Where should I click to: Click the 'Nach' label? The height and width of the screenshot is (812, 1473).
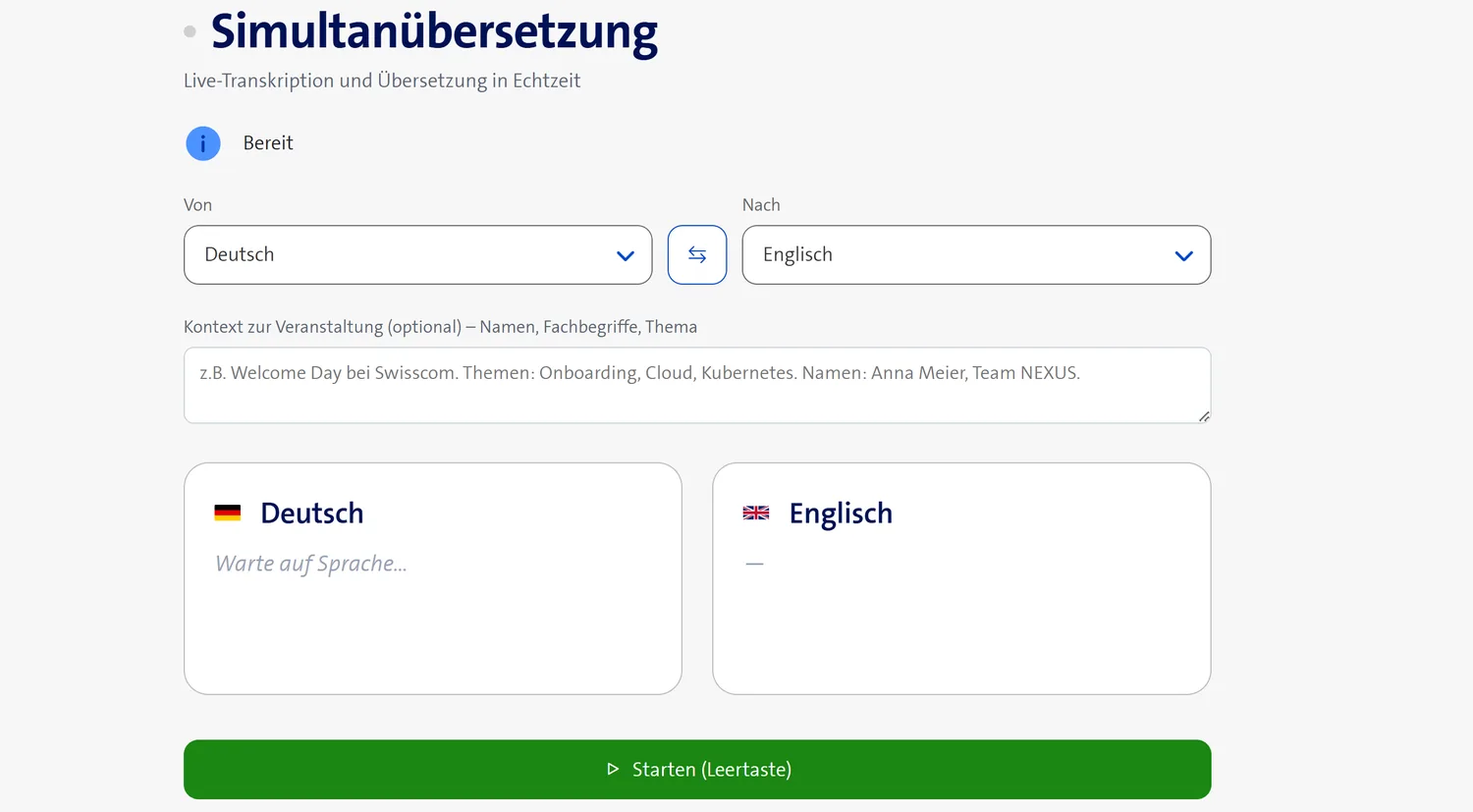[x=761, y=205]
